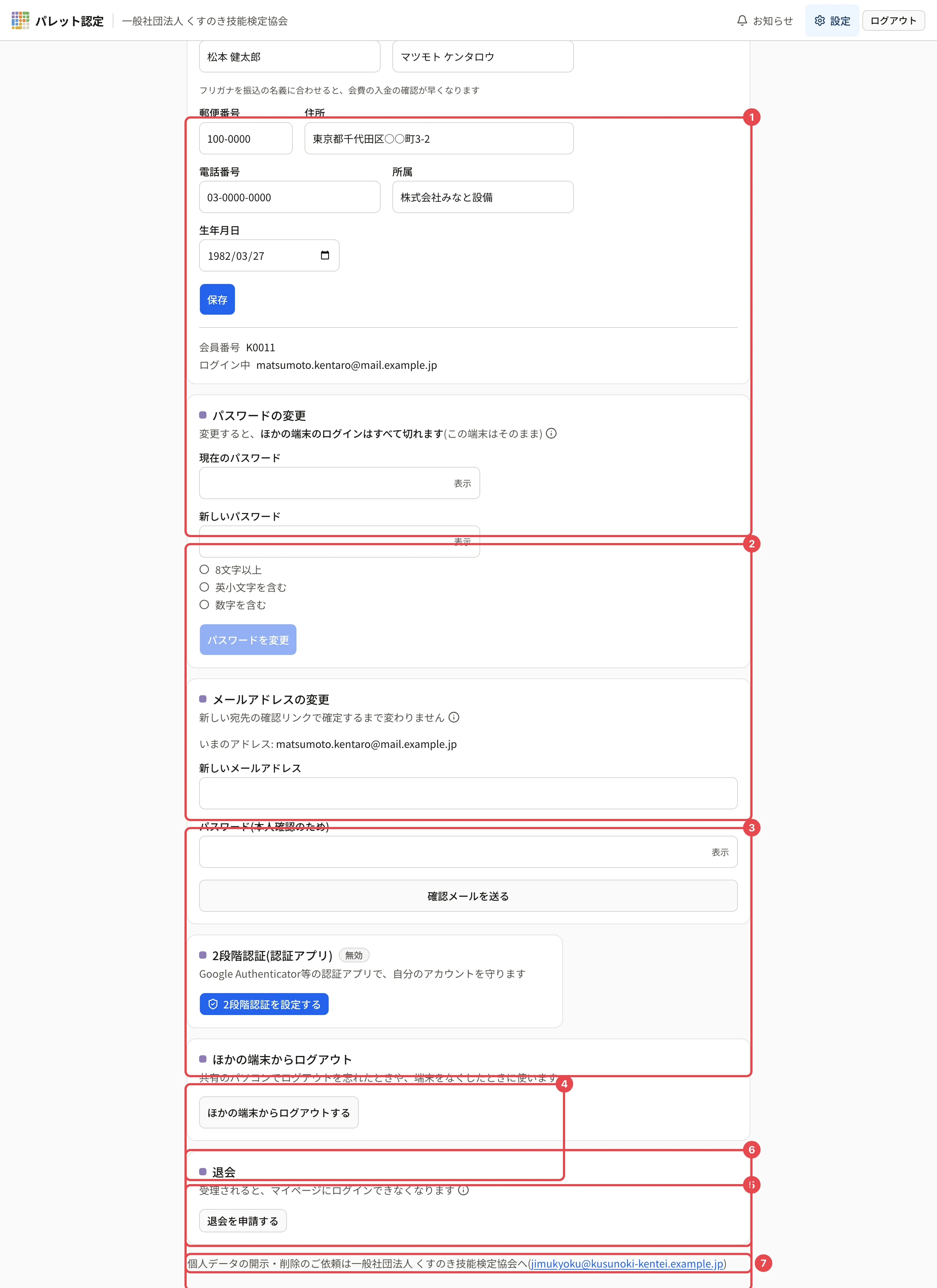Click the 数字を含む requirement circle

204,605
